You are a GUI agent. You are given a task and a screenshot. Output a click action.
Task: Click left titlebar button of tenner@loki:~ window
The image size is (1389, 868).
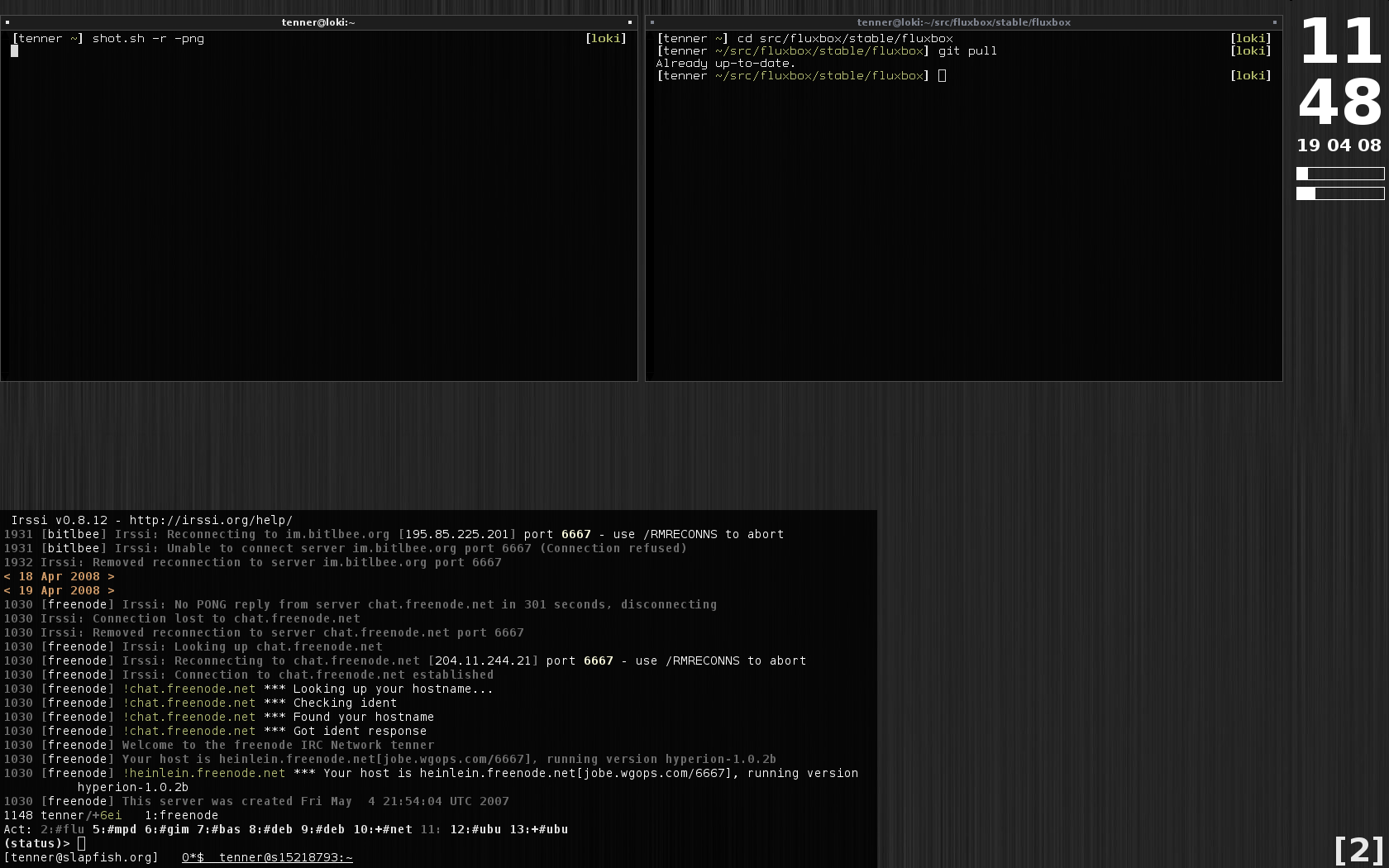[x=7, y=22]
